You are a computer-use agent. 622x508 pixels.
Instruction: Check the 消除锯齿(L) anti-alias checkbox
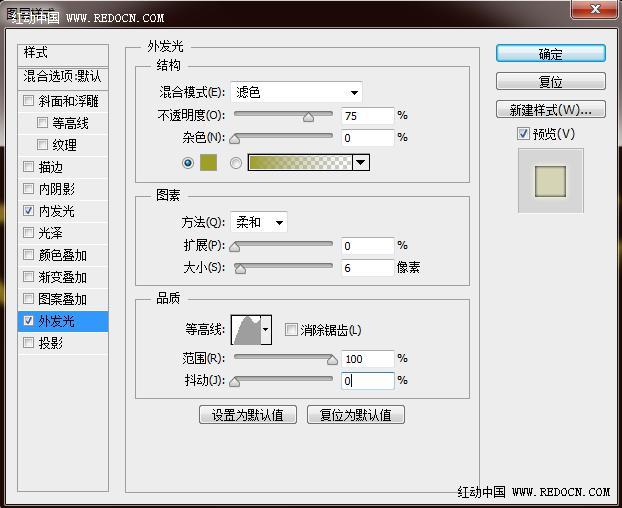pos(291,330)
